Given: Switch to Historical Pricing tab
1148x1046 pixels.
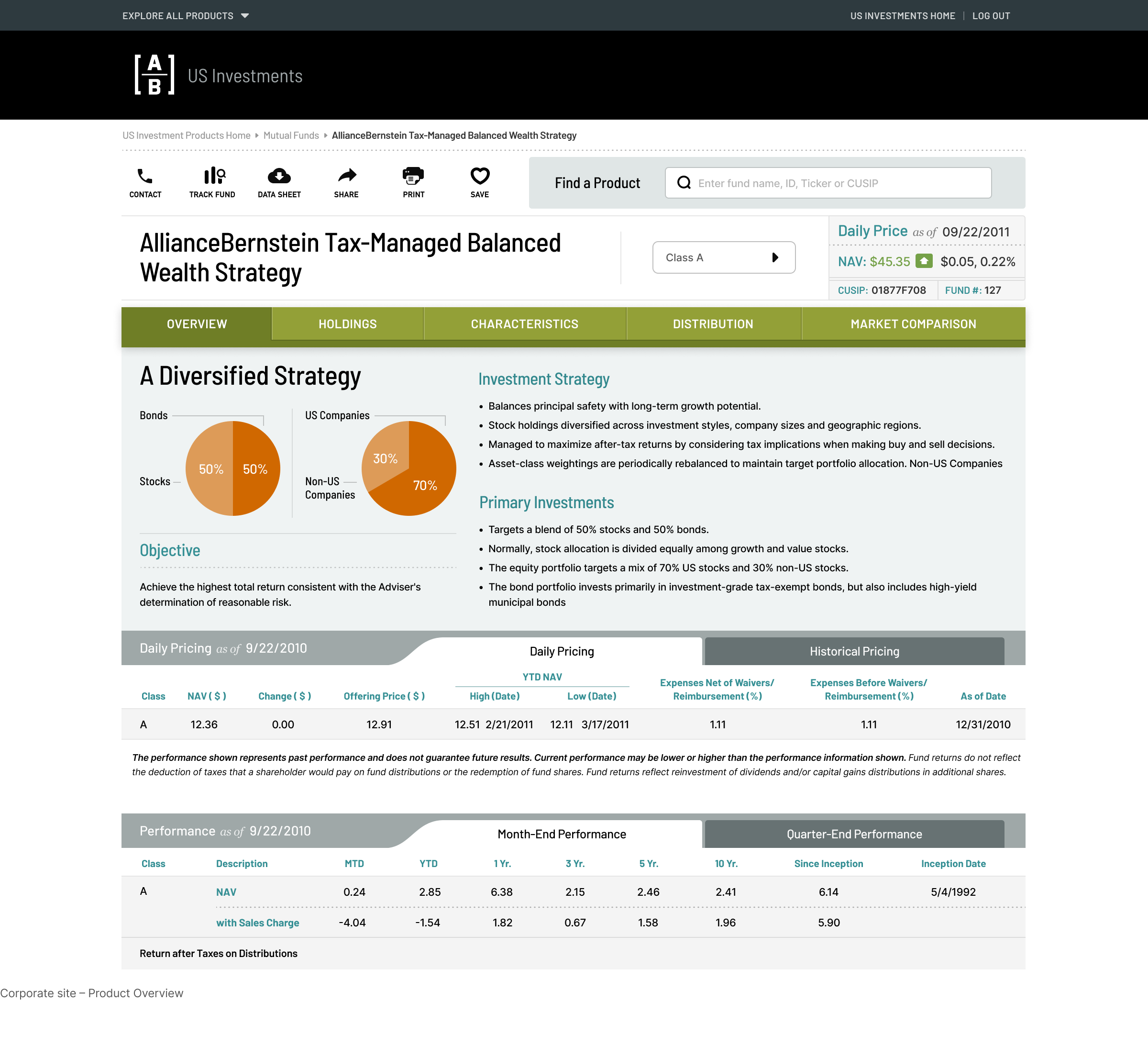Looking at the screenshot, I should pyautogui.click(x=854, y=651).
